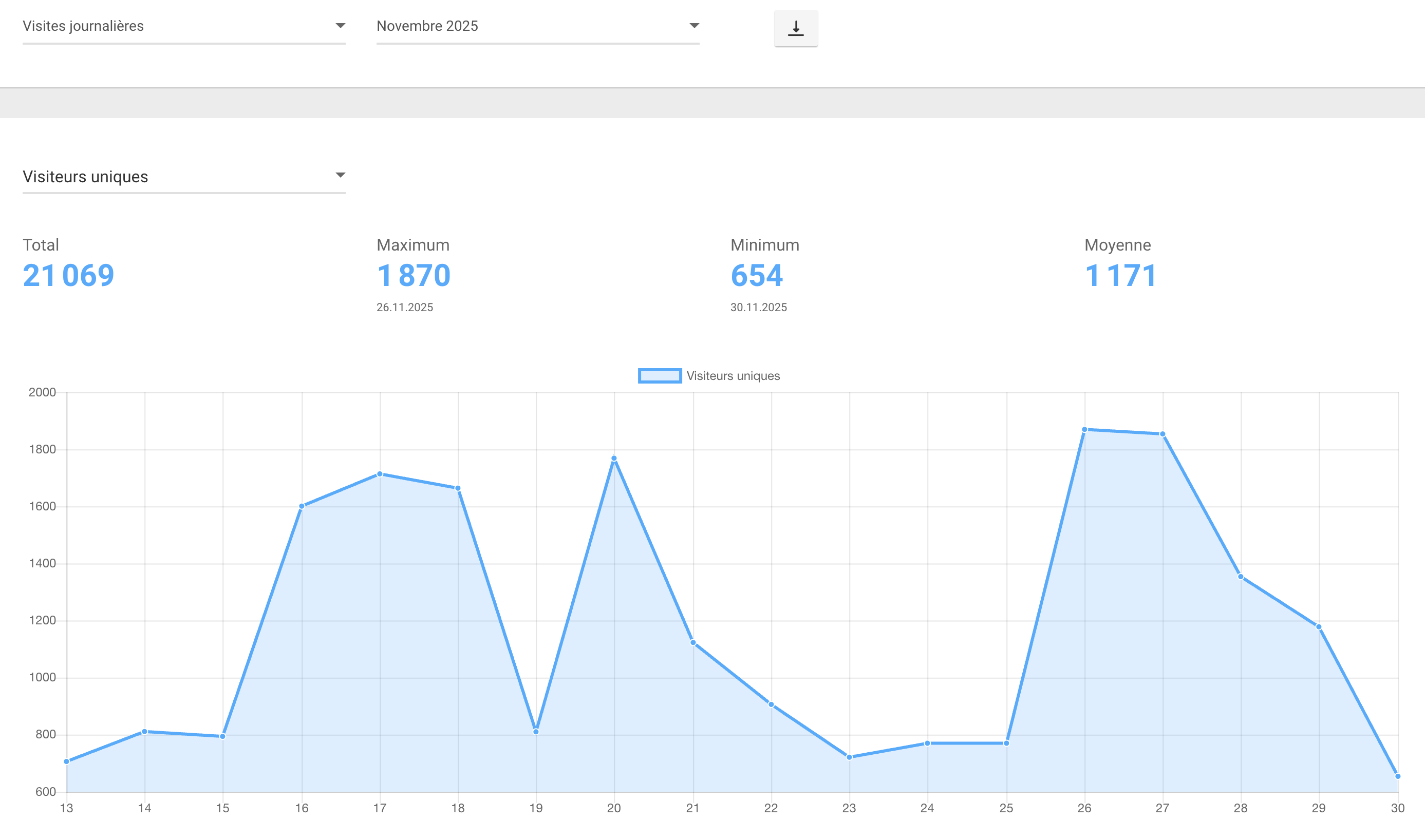This screenshot has width=1425, height=840.
Task: Click the Total value 21 069
Action: pos(68,276)
